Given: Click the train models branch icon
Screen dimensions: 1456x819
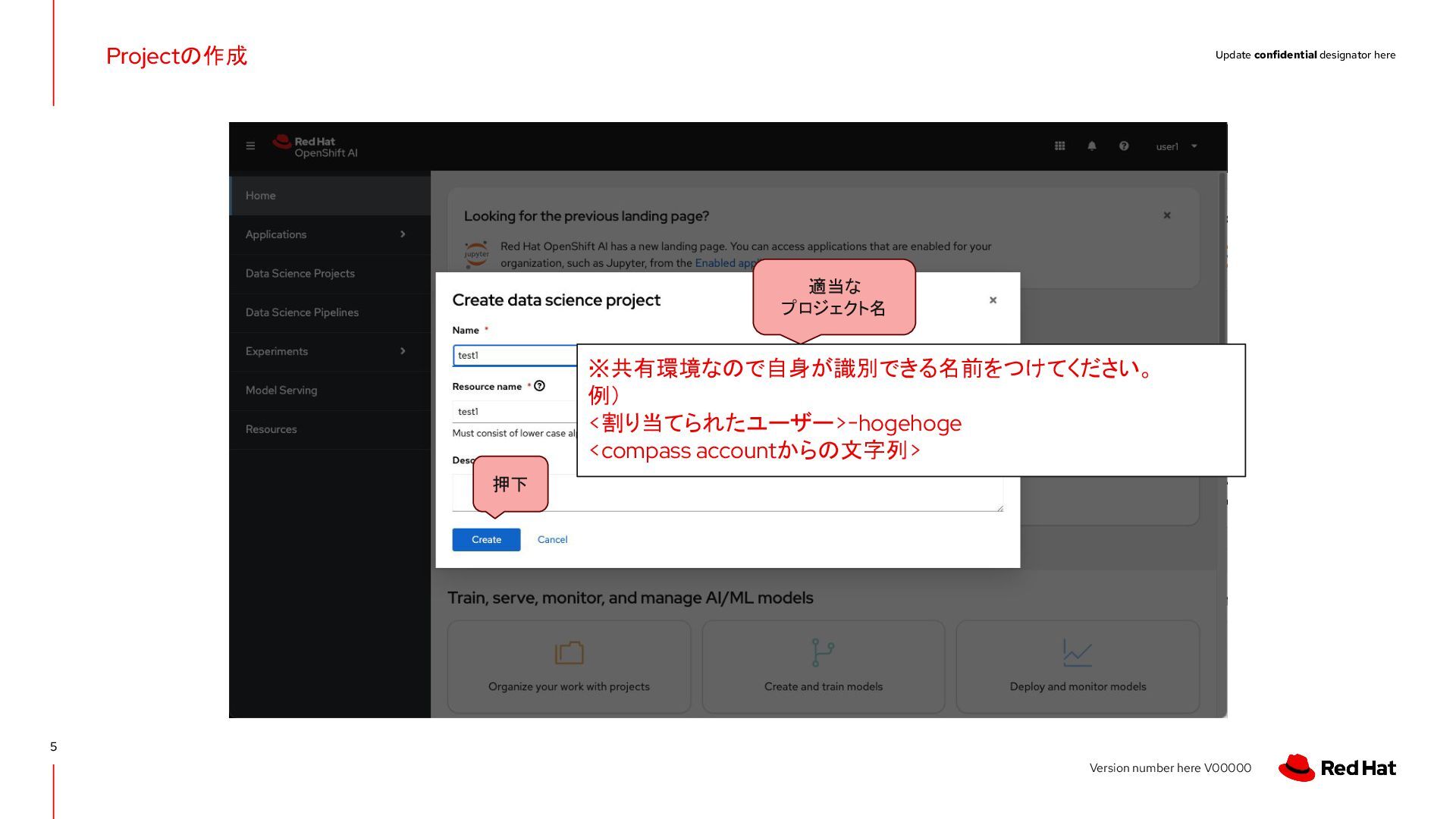Looking at the screenshot, I should tap(823, 653).
